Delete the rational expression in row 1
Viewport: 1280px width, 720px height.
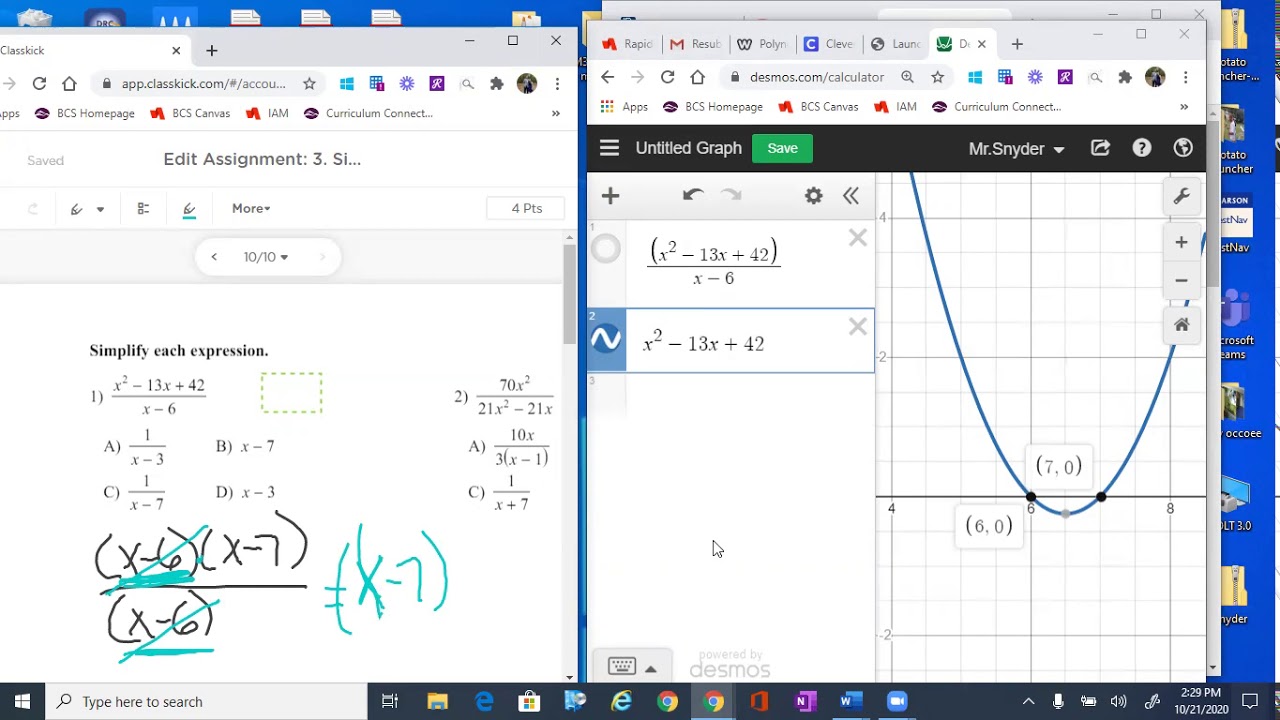tap(858, 238)
